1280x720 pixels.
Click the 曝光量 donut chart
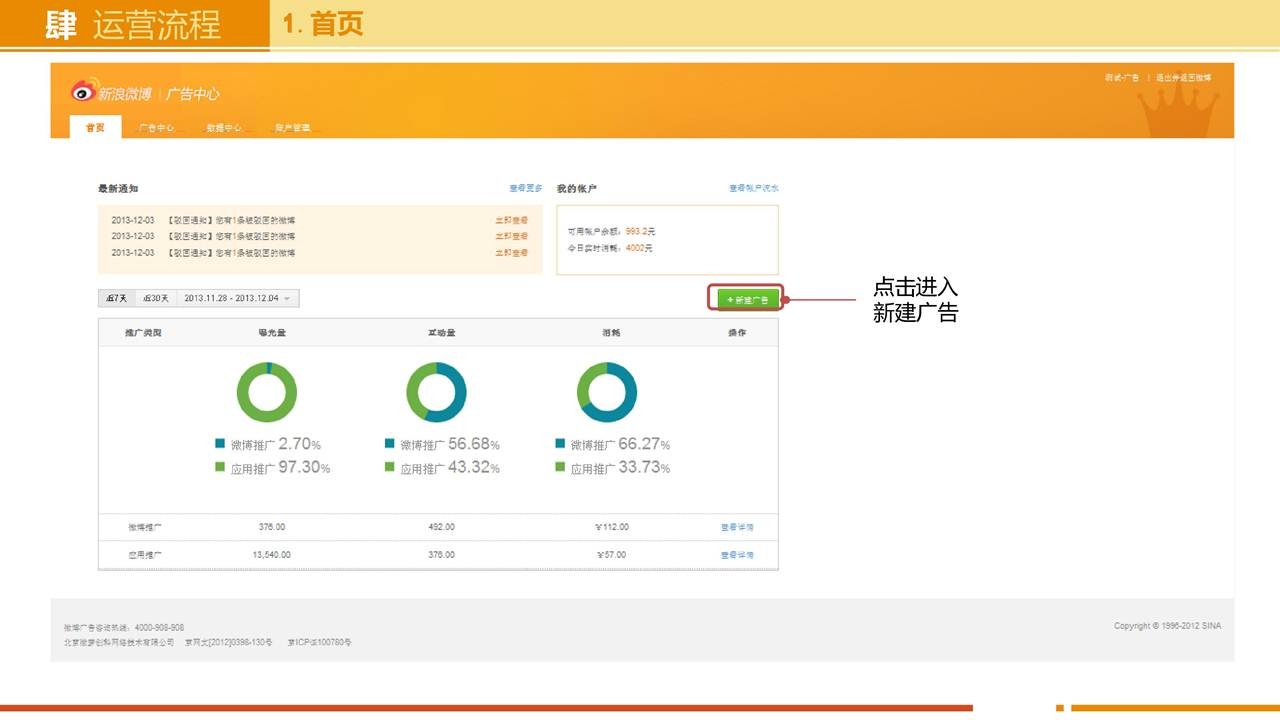266,392
